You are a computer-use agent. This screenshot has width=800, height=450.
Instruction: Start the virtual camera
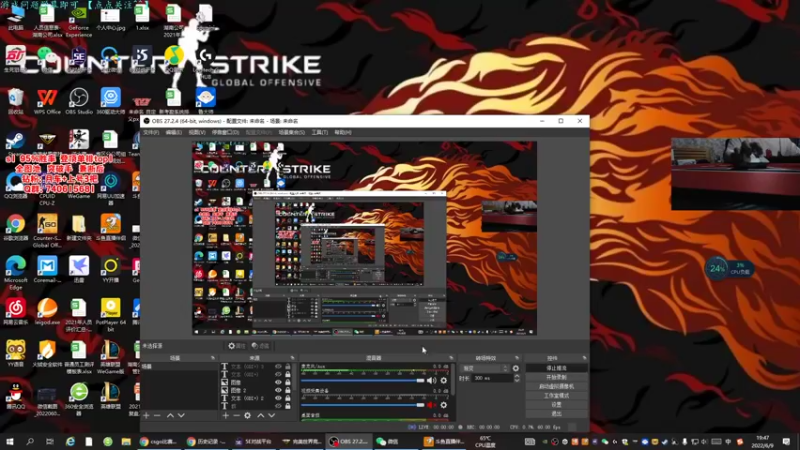[556, 386]
